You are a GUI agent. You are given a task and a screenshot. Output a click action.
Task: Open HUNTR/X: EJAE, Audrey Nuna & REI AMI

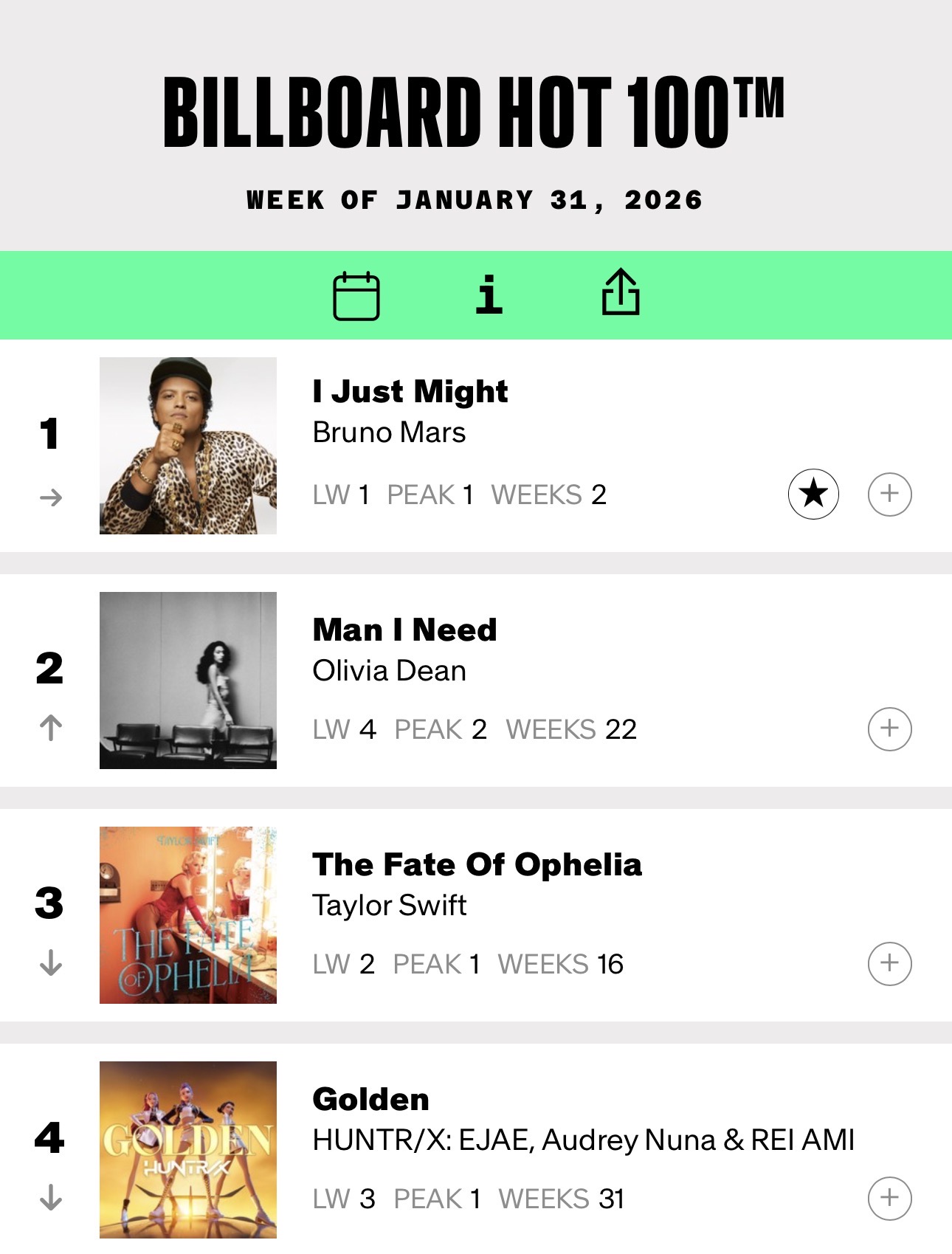coord(583,1140)
